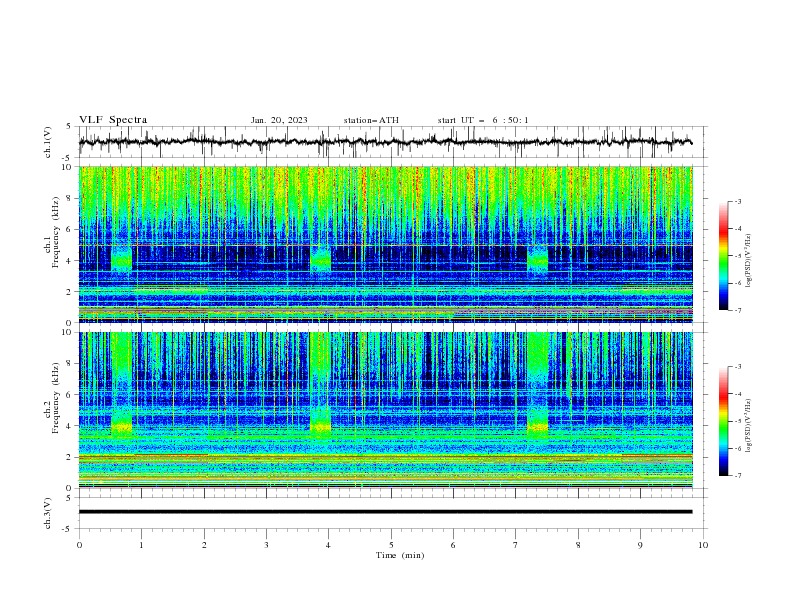Click the time axis tick label "3"

click(266, 545)
